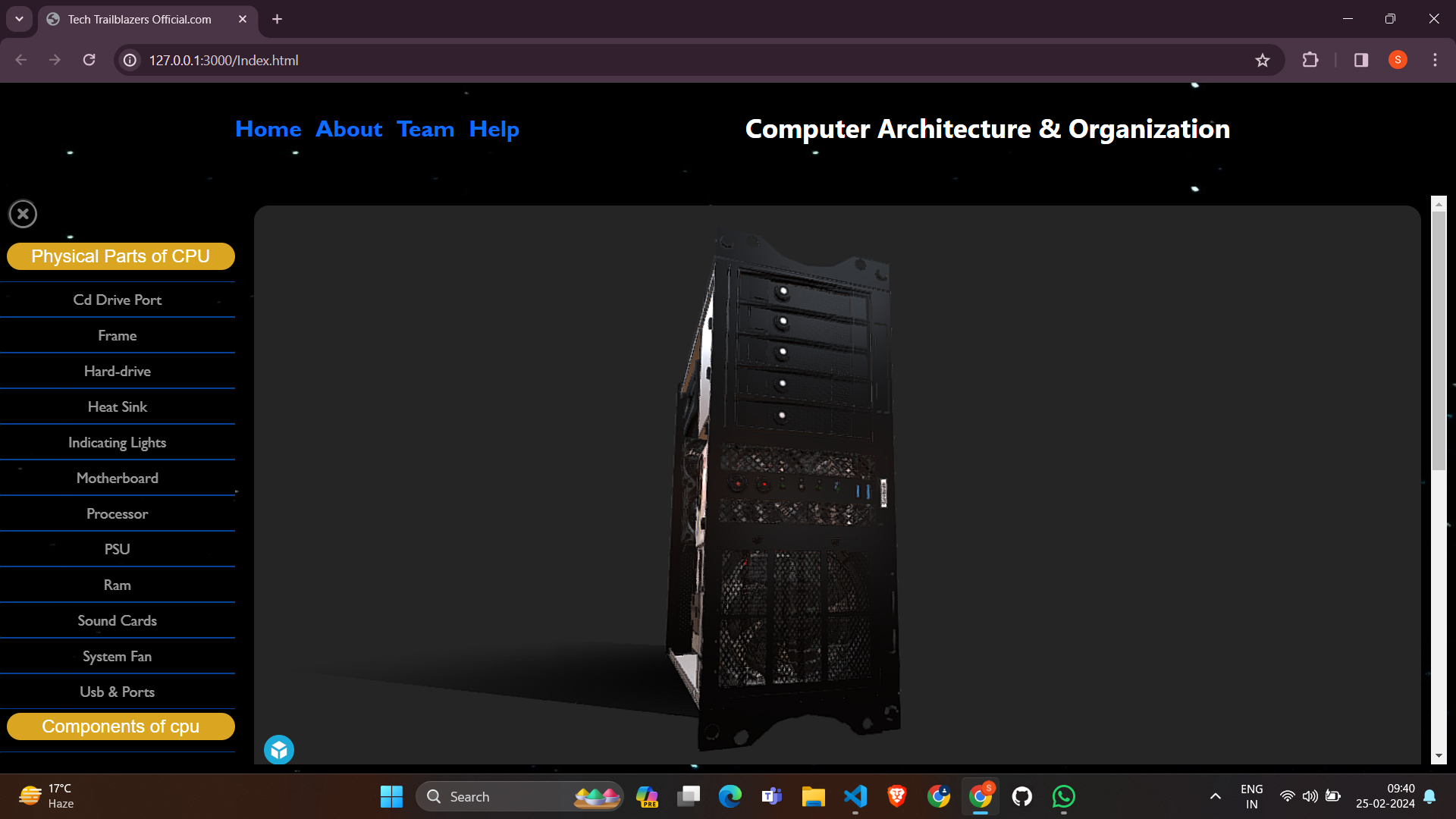The height and width of the screenshot is (819, 1456).
Task: View site information icon in the address bar
Action: point(130,60)
